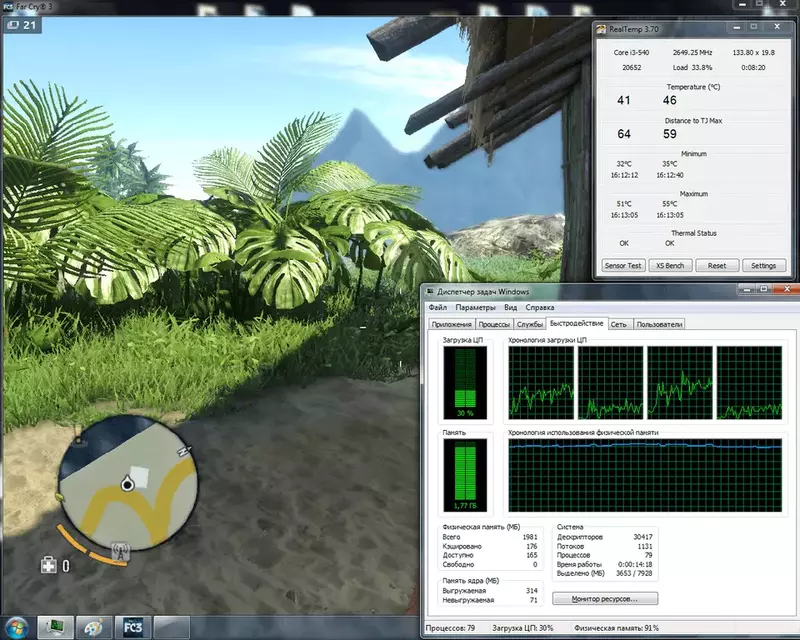Click the RealTemp flame title icon
The image size is (800, 640).
pyautogui.click(x=602, y=29)
